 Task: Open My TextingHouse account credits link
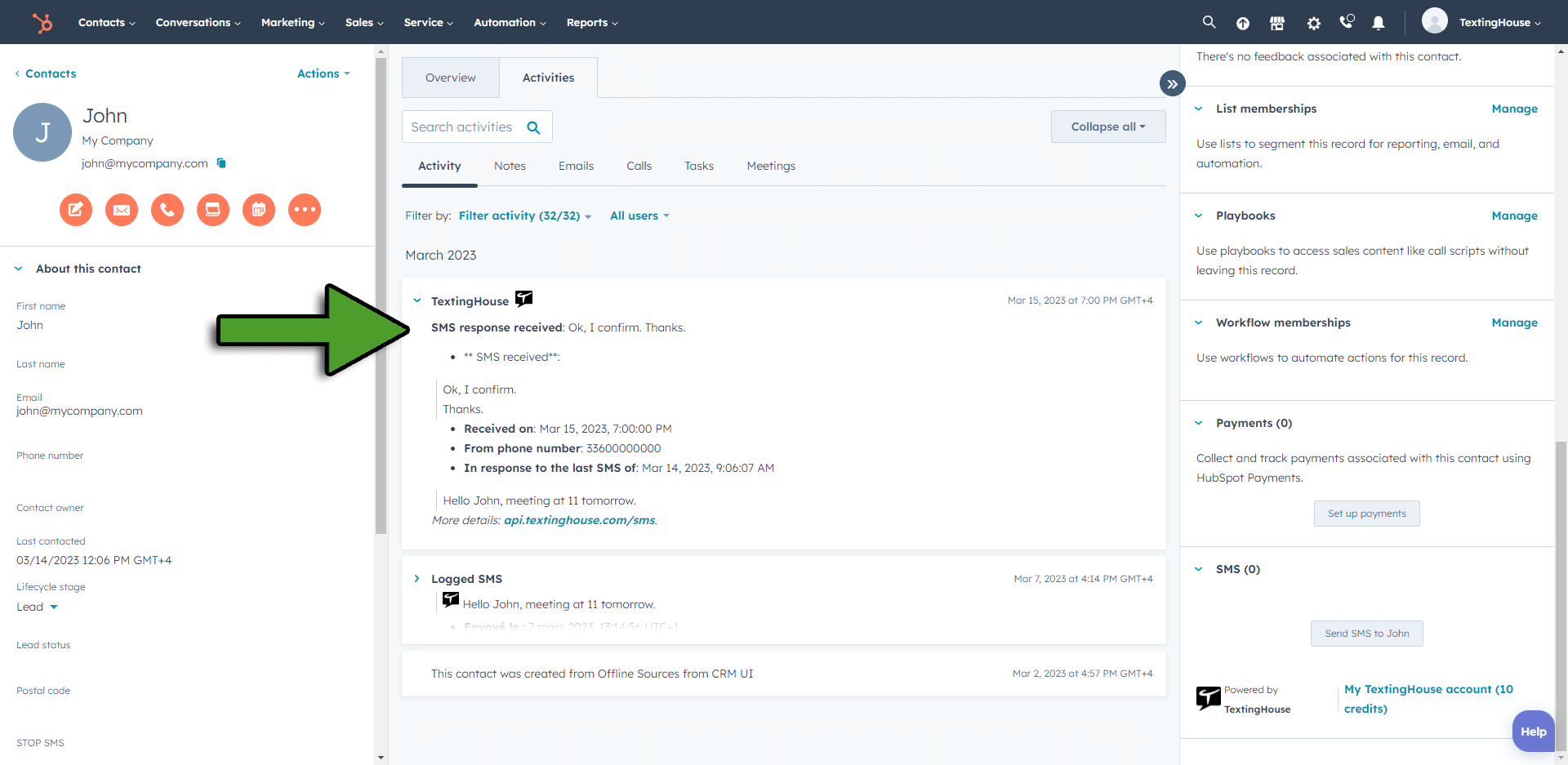click(1428, 699)
